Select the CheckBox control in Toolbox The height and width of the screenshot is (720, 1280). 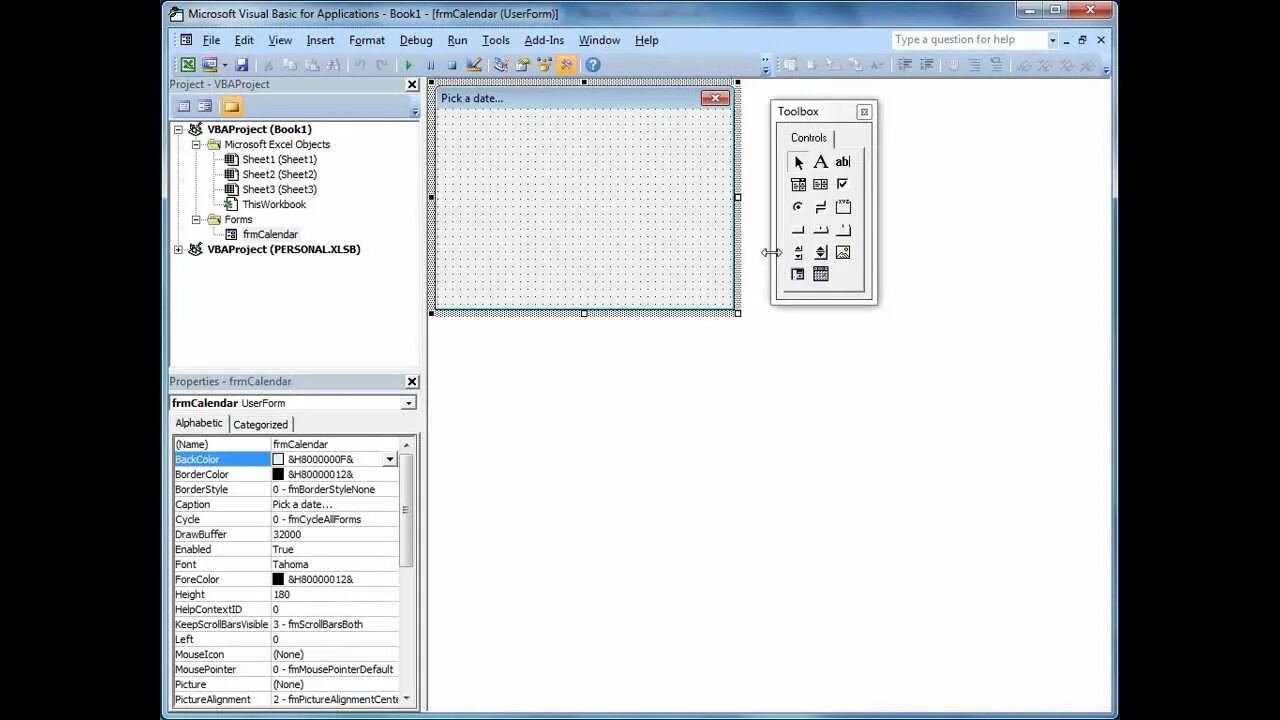point(843,184)
